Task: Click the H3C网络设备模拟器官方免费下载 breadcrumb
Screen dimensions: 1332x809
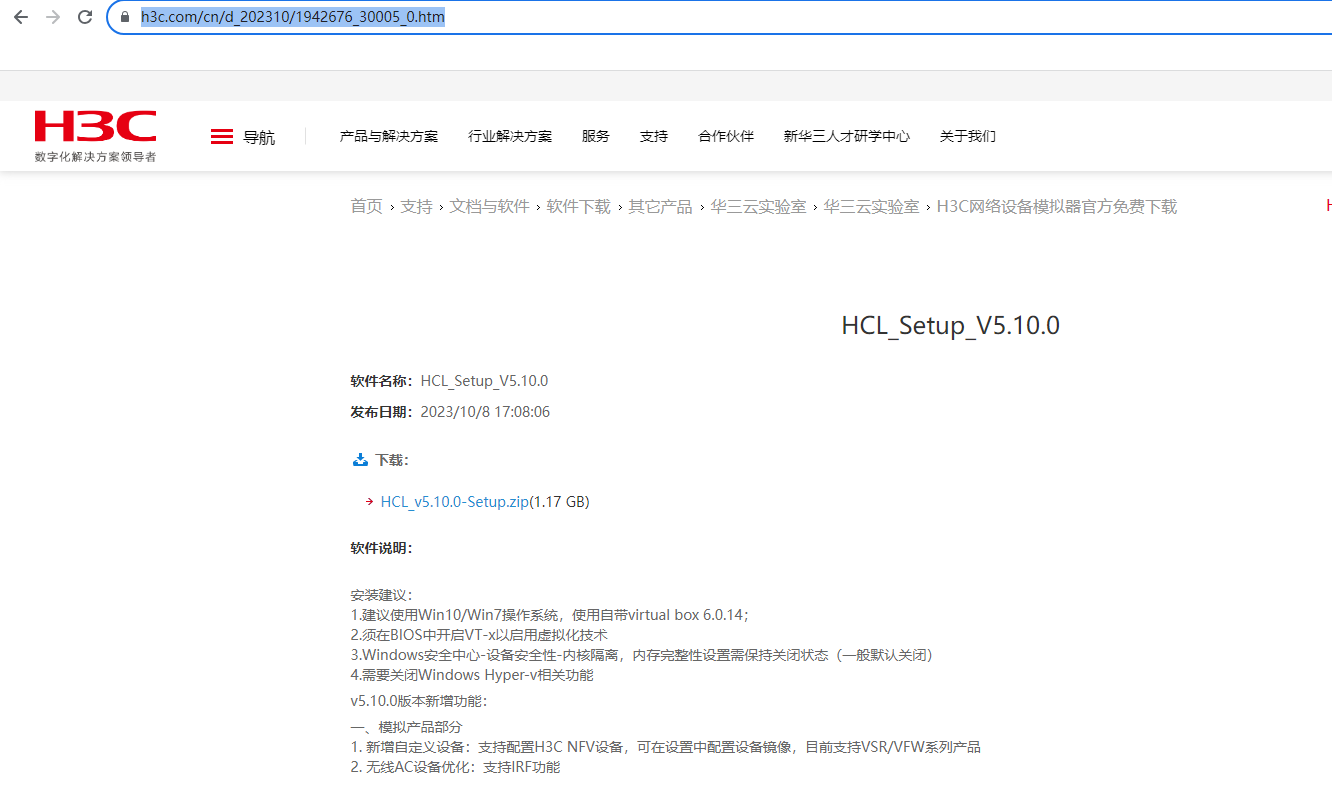Action: [1057, 206]
